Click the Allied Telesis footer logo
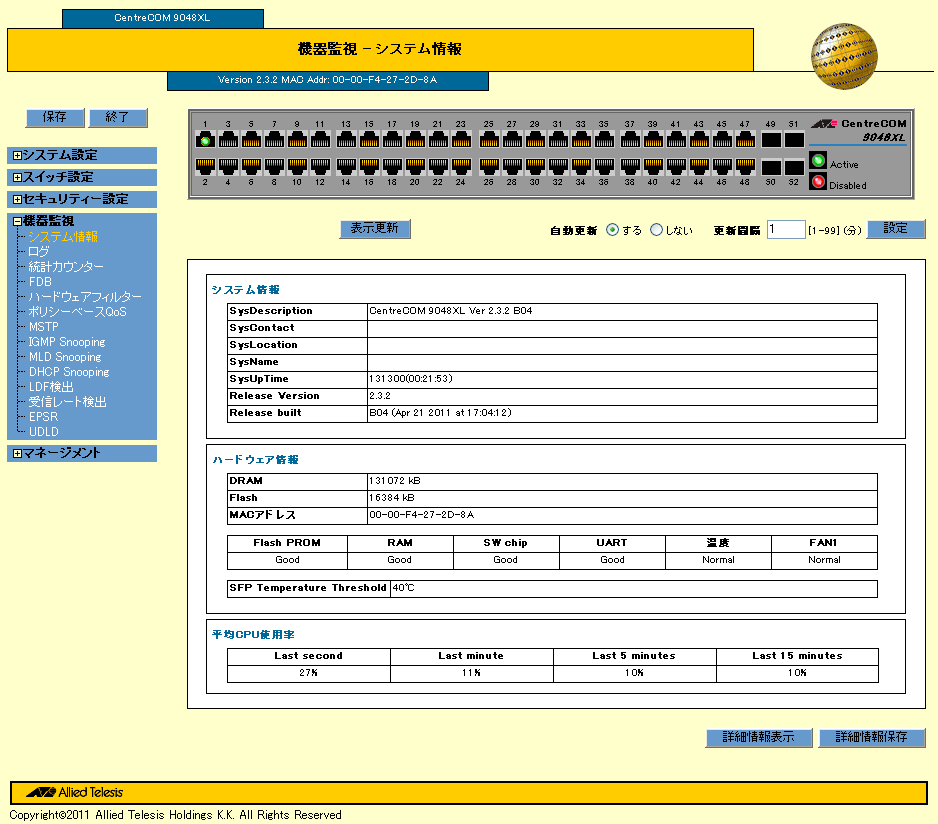The image size is (938, 824). coord(75,792)
